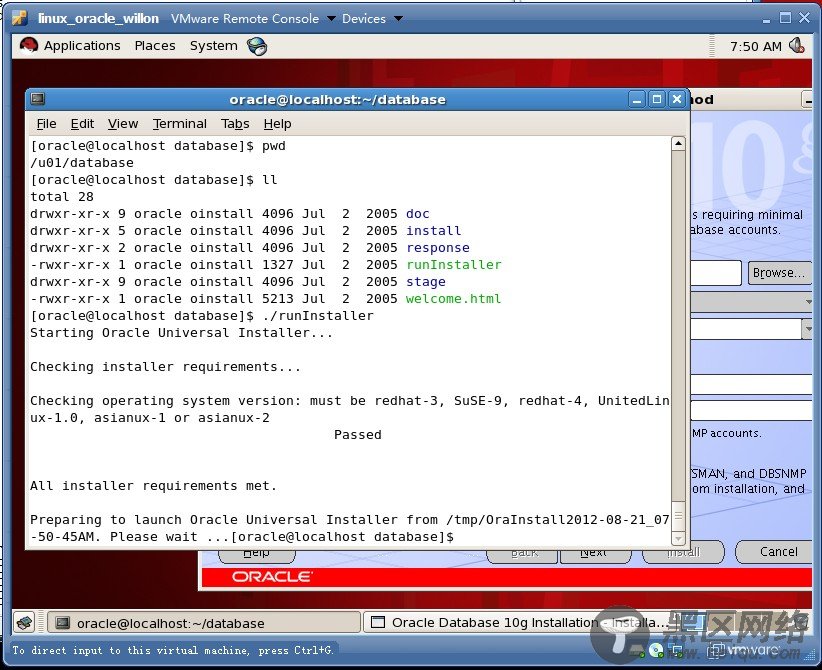Click the terminal scrollbar down arrow

(678, 538)
